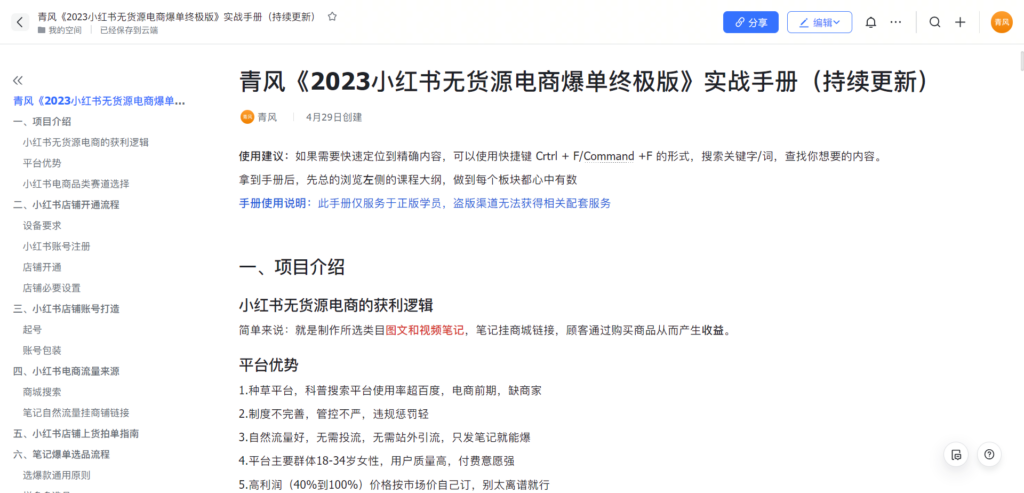
Task: Select 小红书电商品类赛道选择 in outline
Action: pos(76,183)
